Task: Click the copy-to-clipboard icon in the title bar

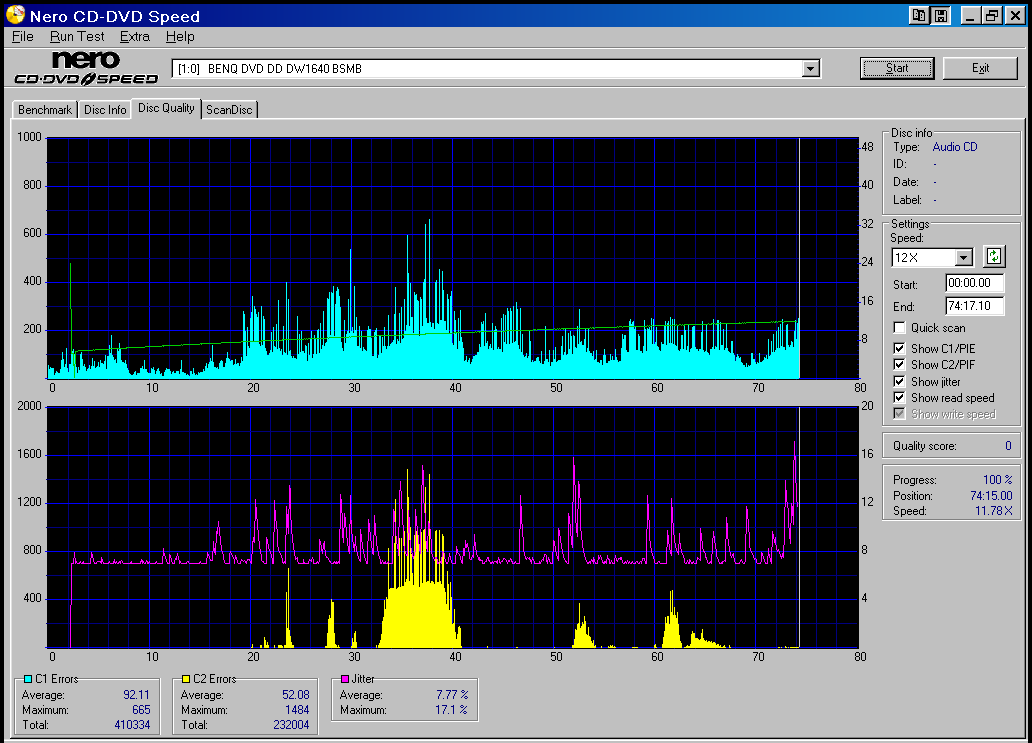Action: (x=919, y=15)
